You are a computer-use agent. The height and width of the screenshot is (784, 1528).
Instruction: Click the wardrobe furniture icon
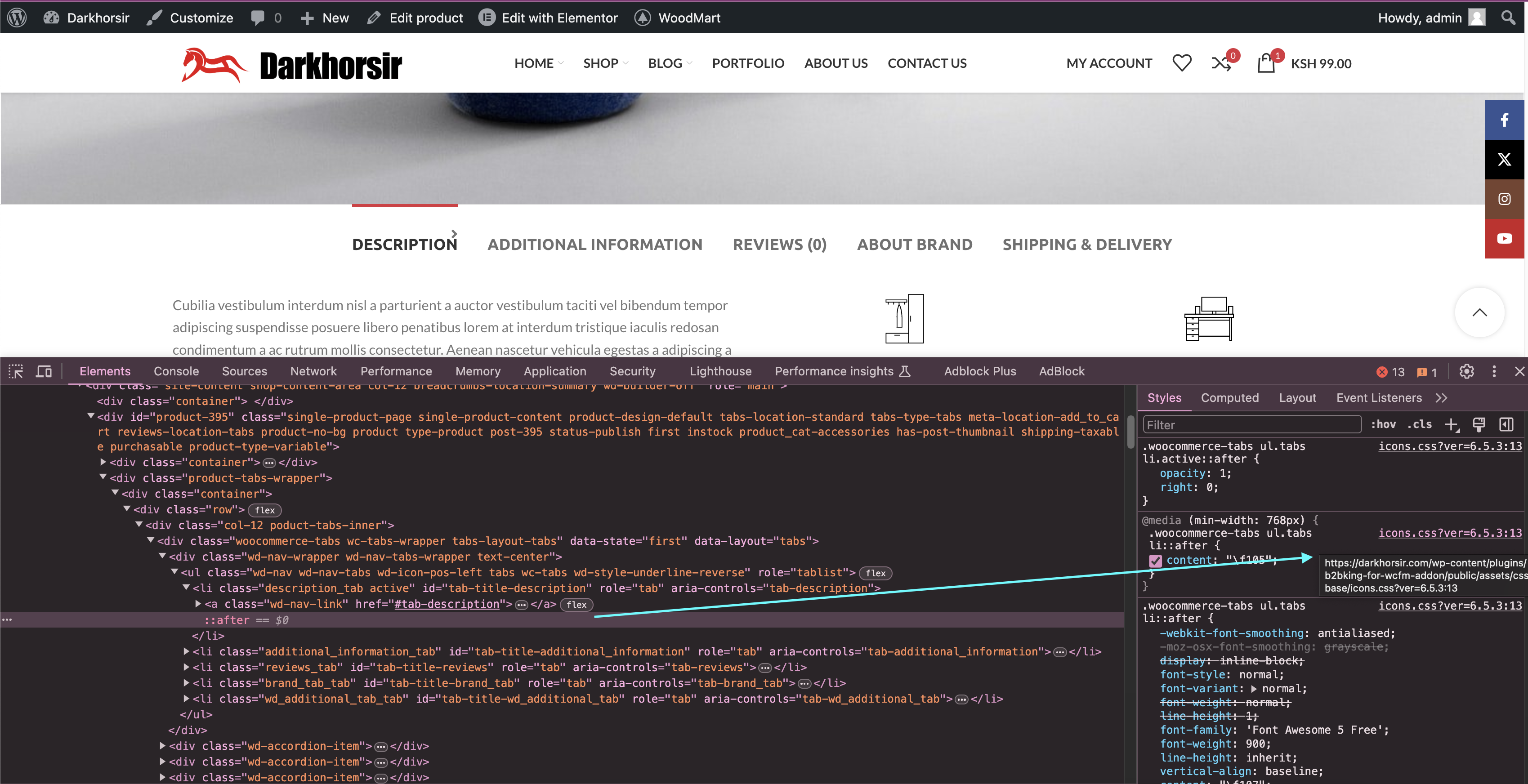click(x=905, y=318)
